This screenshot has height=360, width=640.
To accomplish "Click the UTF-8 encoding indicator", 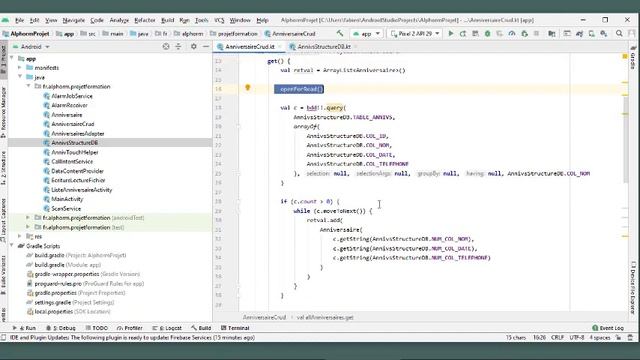I will [x=577, y=338].
